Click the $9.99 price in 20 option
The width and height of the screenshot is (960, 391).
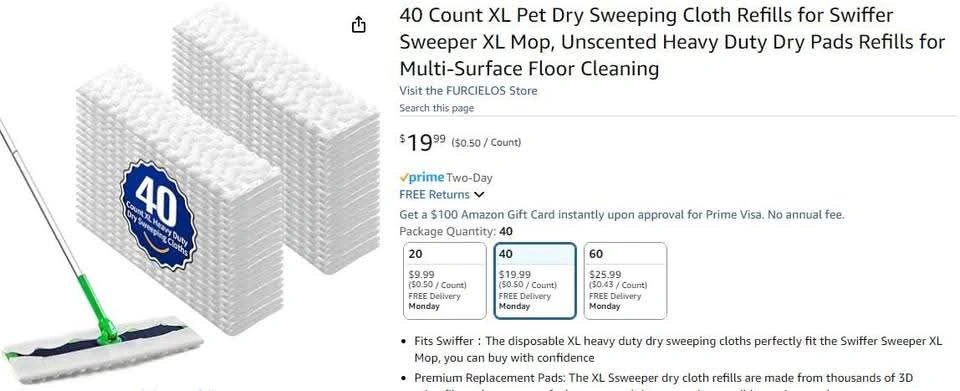coord(421,275)
